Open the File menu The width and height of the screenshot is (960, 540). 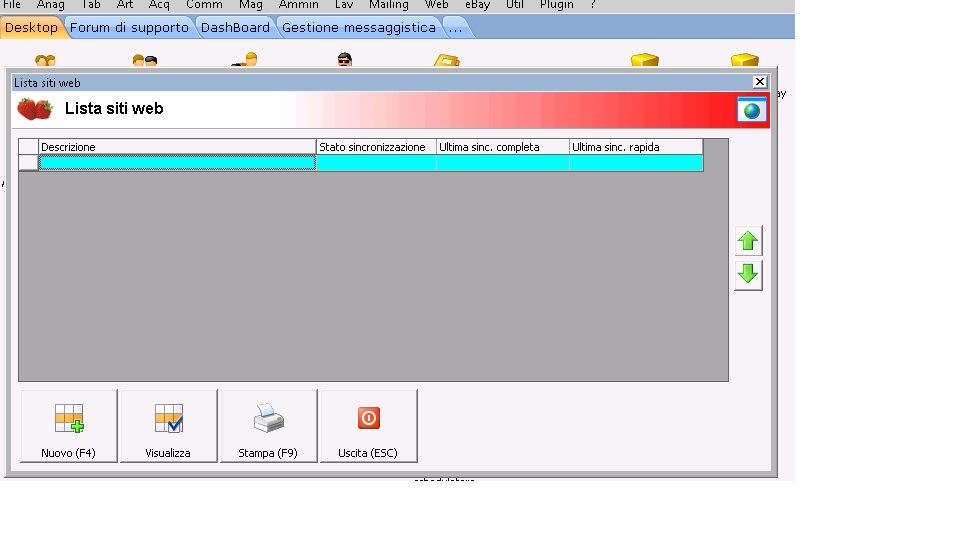tap(12, 5)
